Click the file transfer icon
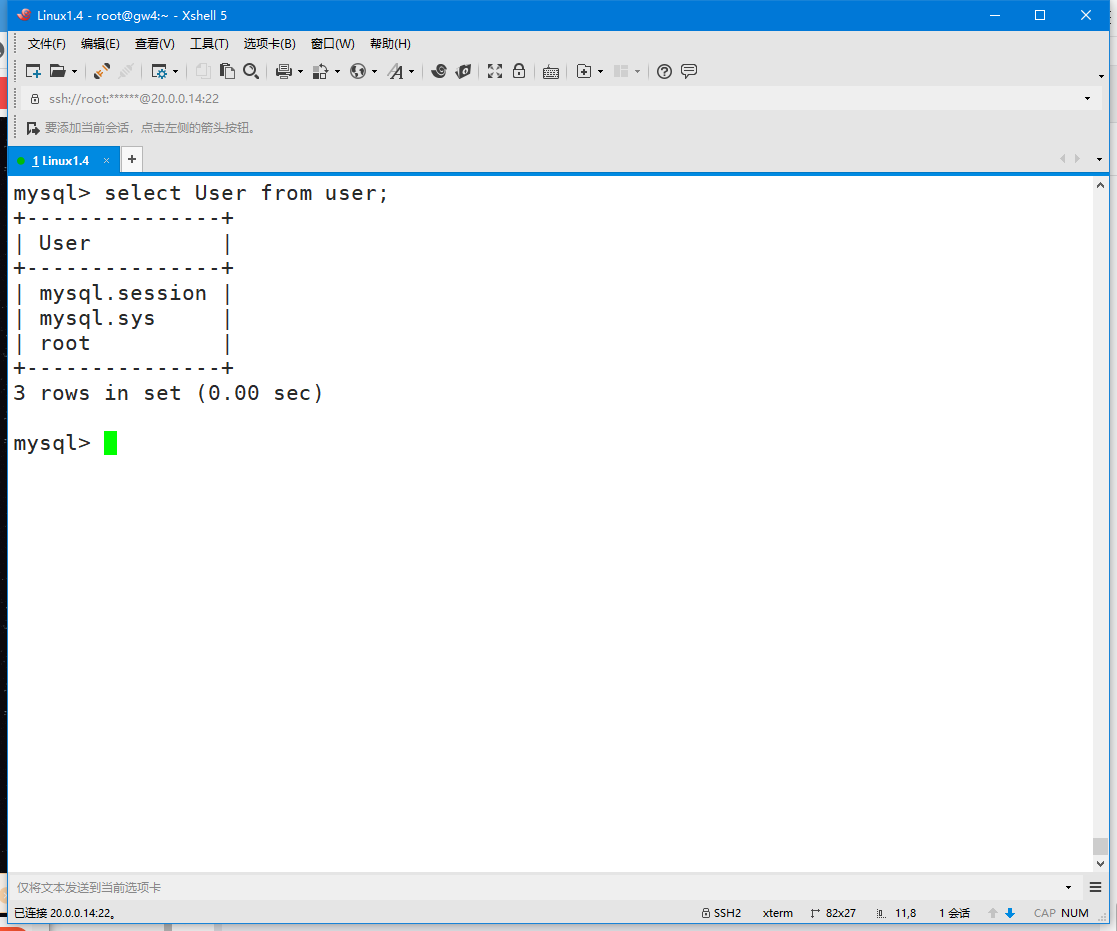The width and height of the screenshot is (1117, 931). [x=321, y=71]
